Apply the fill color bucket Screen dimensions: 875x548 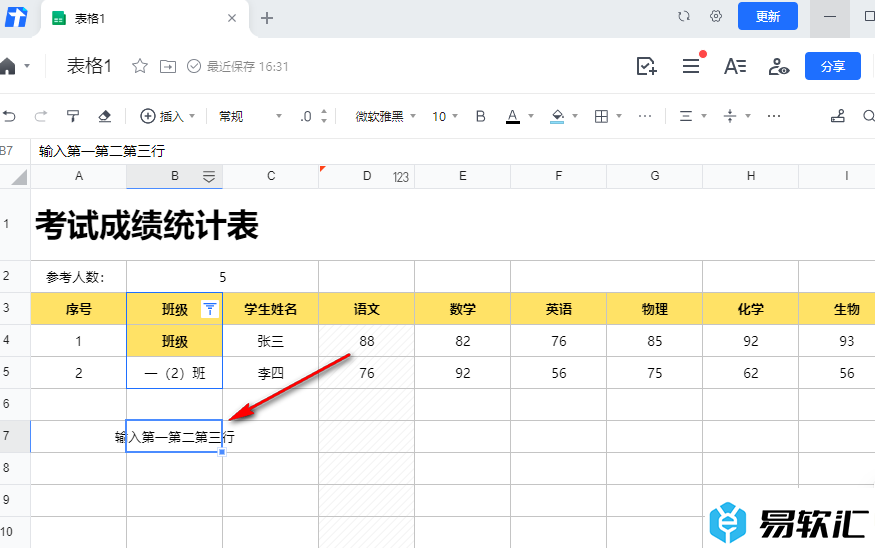pyautogui.click(x=557, y=116)
